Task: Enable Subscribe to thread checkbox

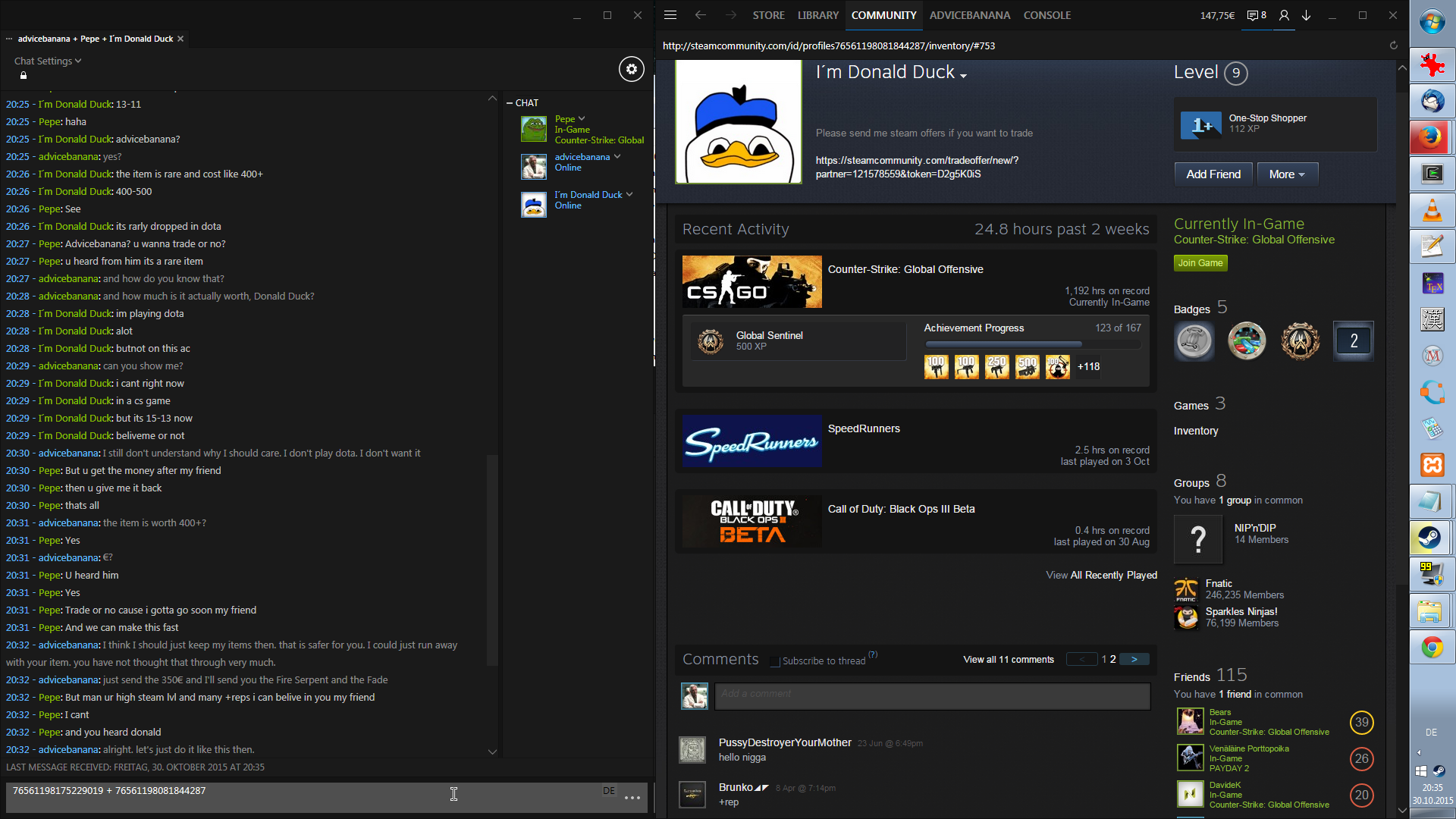Action: pyautogui.click(x=775, y=661)
